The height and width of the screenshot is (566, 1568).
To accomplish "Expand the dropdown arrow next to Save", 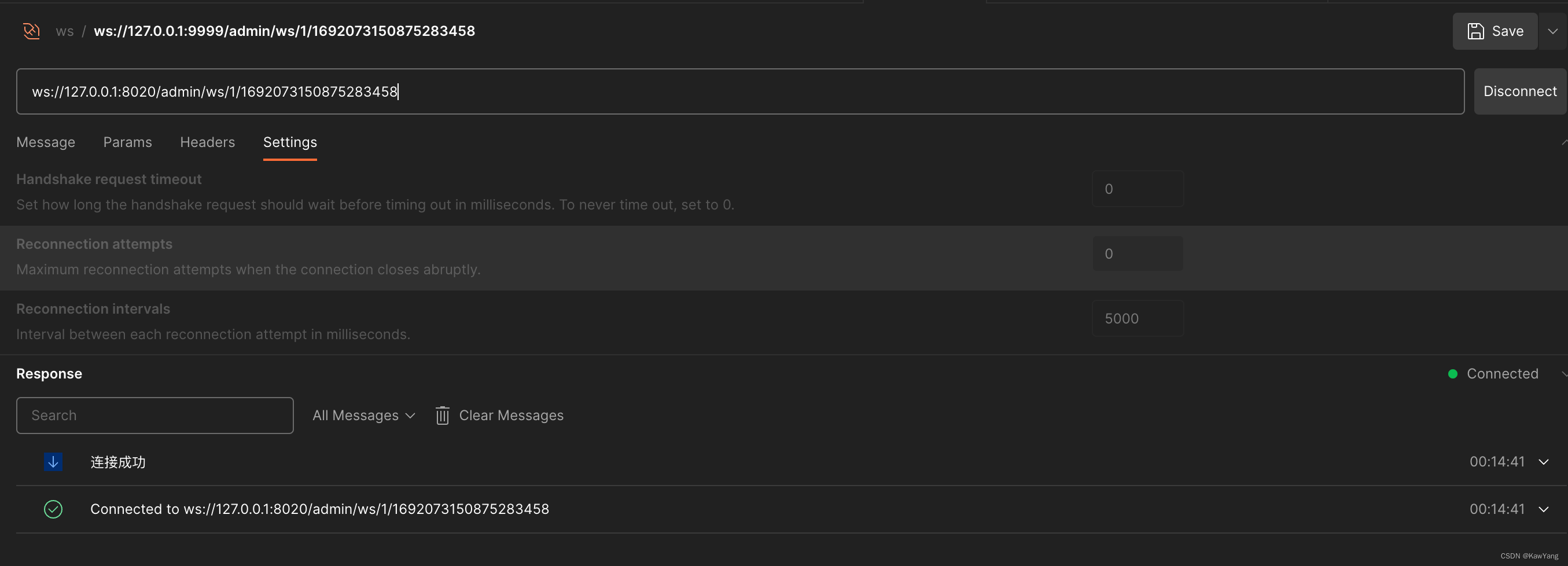I will 1553,31.
